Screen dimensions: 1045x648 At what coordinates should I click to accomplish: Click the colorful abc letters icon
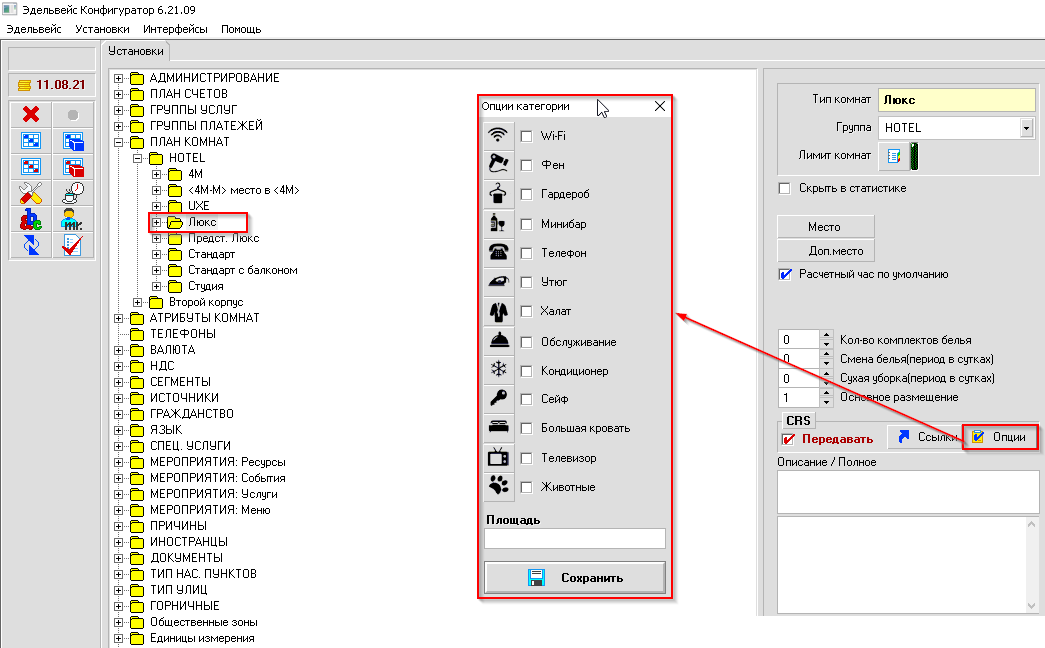pyautogui.click(x=31, y=219)
